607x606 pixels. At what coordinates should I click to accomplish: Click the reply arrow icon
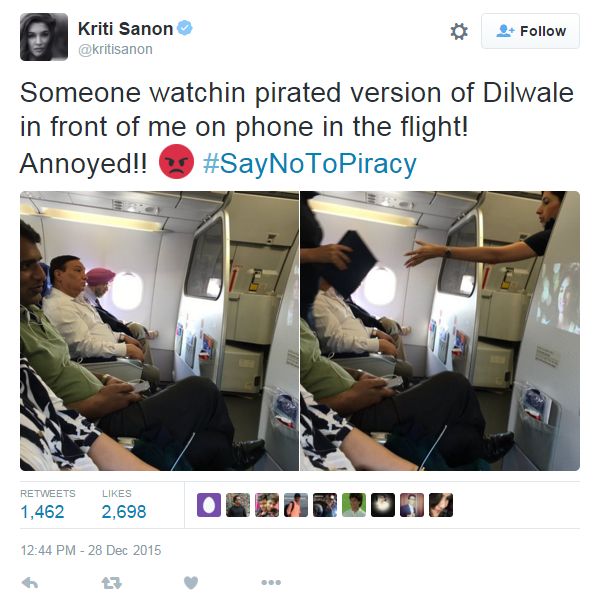click(30, 583)
